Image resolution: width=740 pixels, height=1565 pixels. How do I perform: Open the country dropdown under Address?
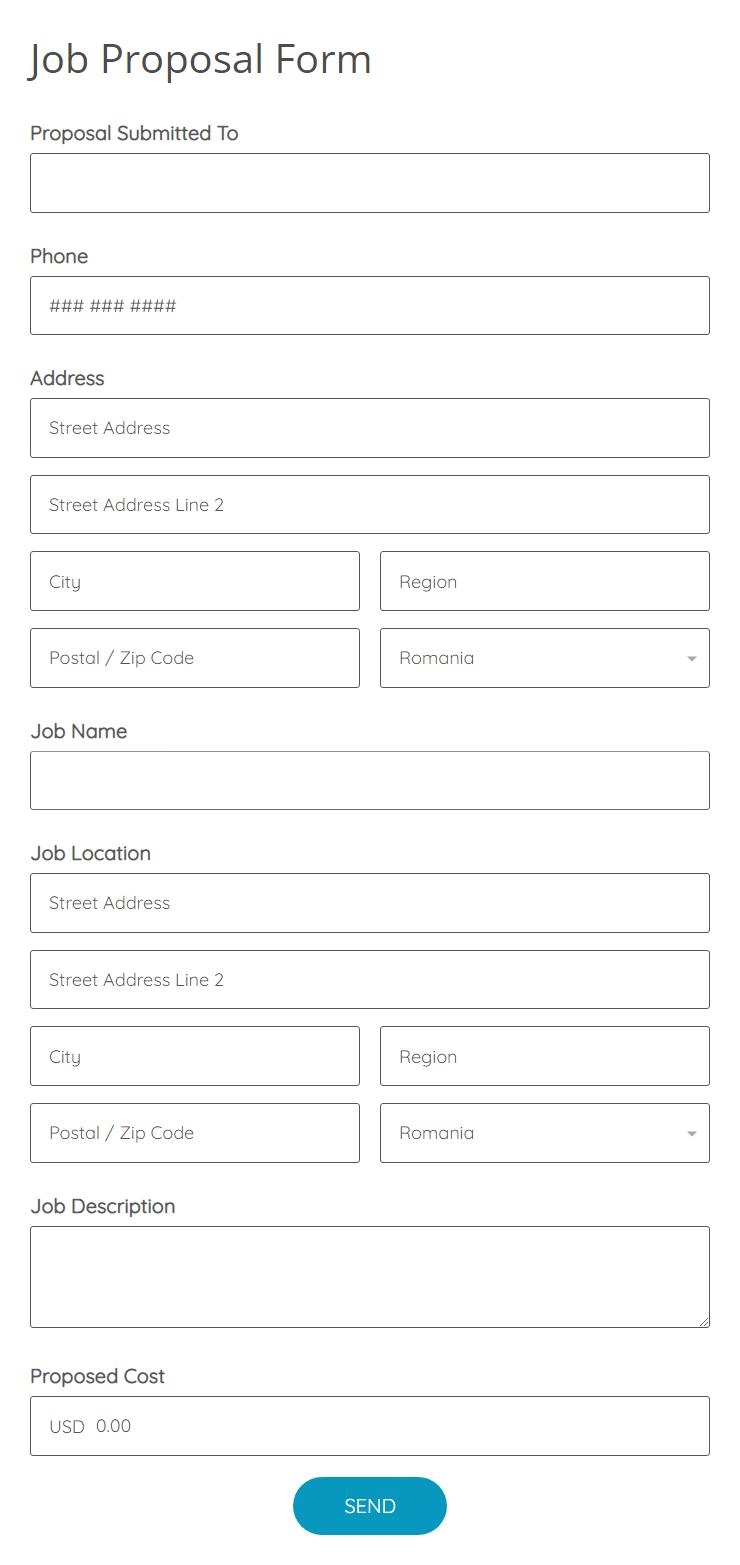(x=544, y=657)
